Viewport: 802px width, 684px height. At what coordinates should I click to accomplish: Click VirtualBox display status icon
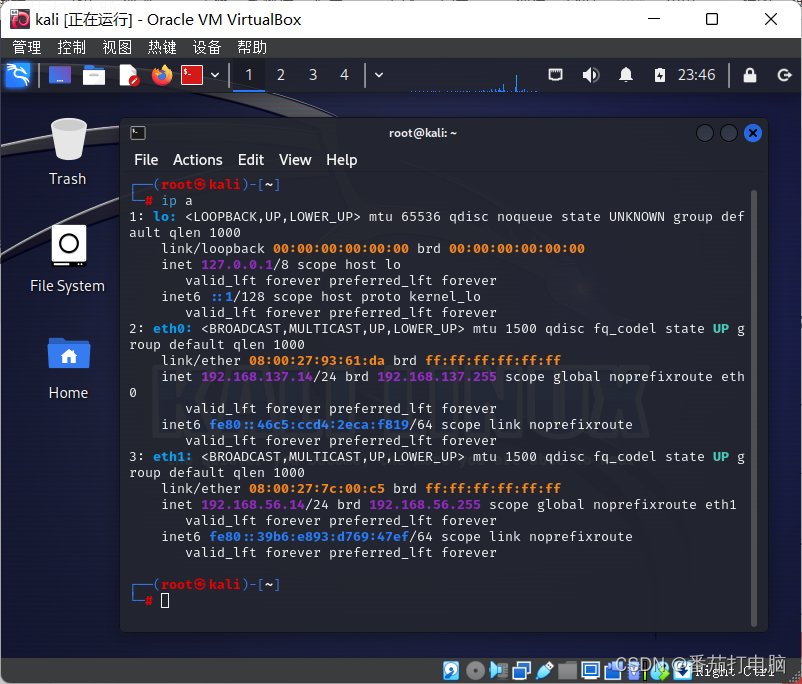tap(590, 670)
